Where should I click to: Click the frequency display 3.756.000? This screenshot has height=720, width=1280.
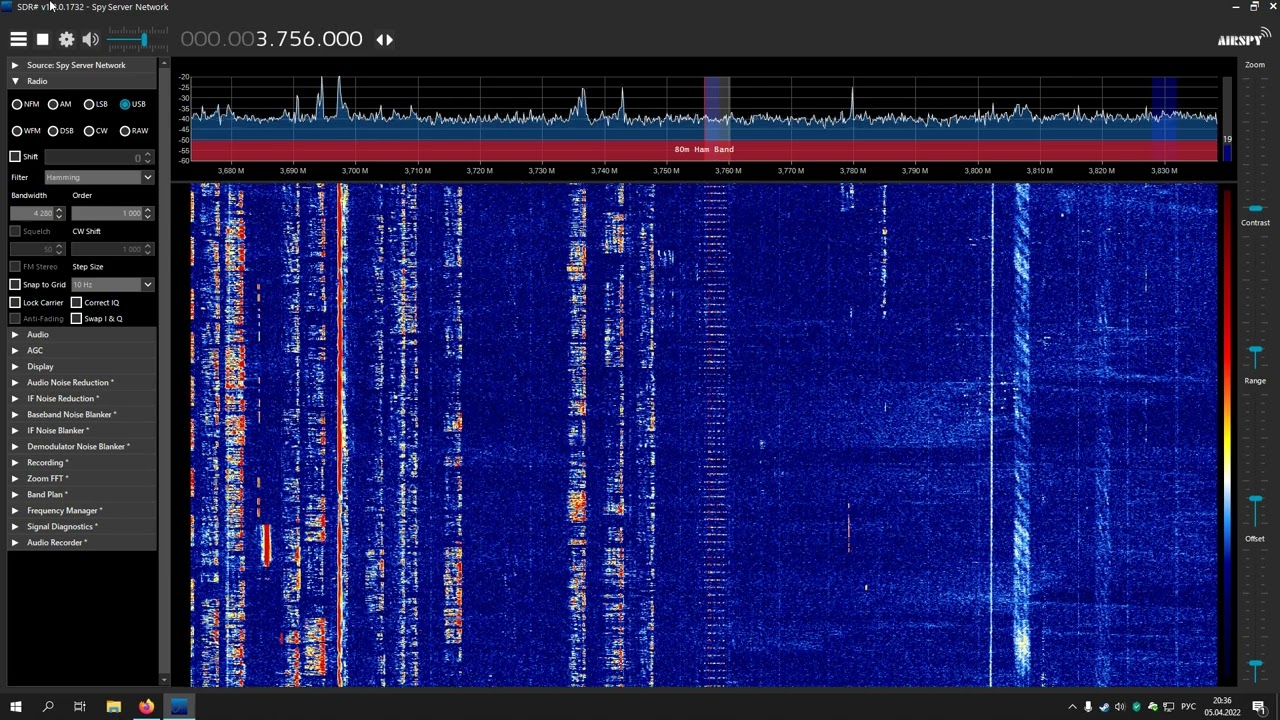click(271, 39)
